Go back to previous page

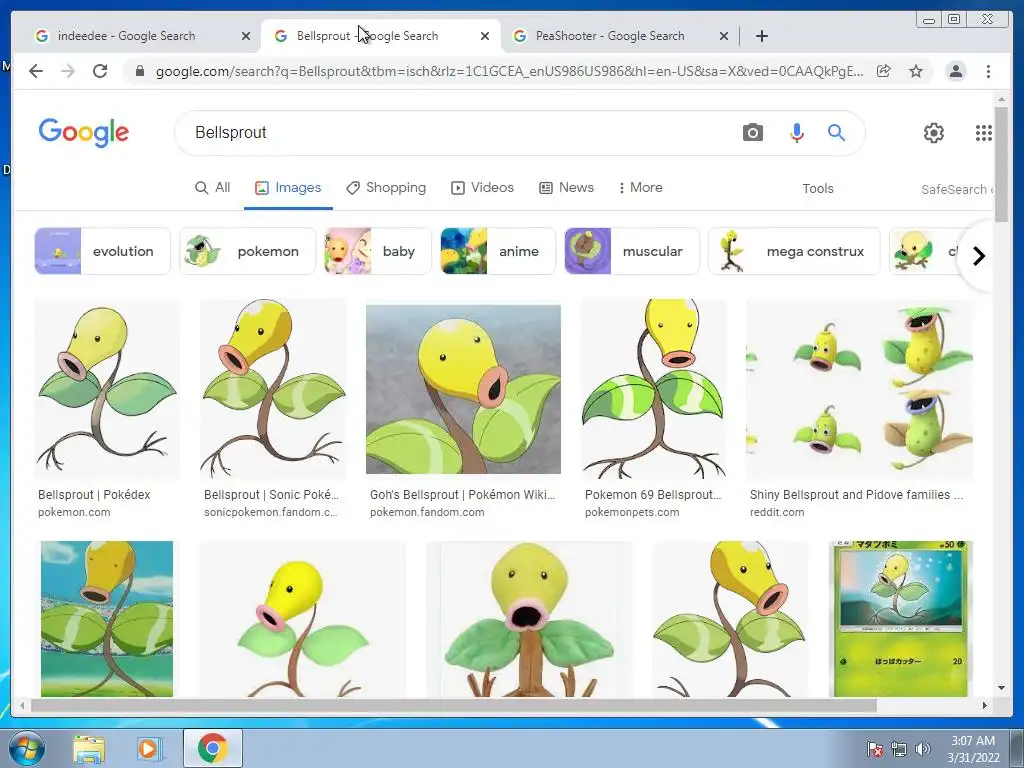(36, 71)
